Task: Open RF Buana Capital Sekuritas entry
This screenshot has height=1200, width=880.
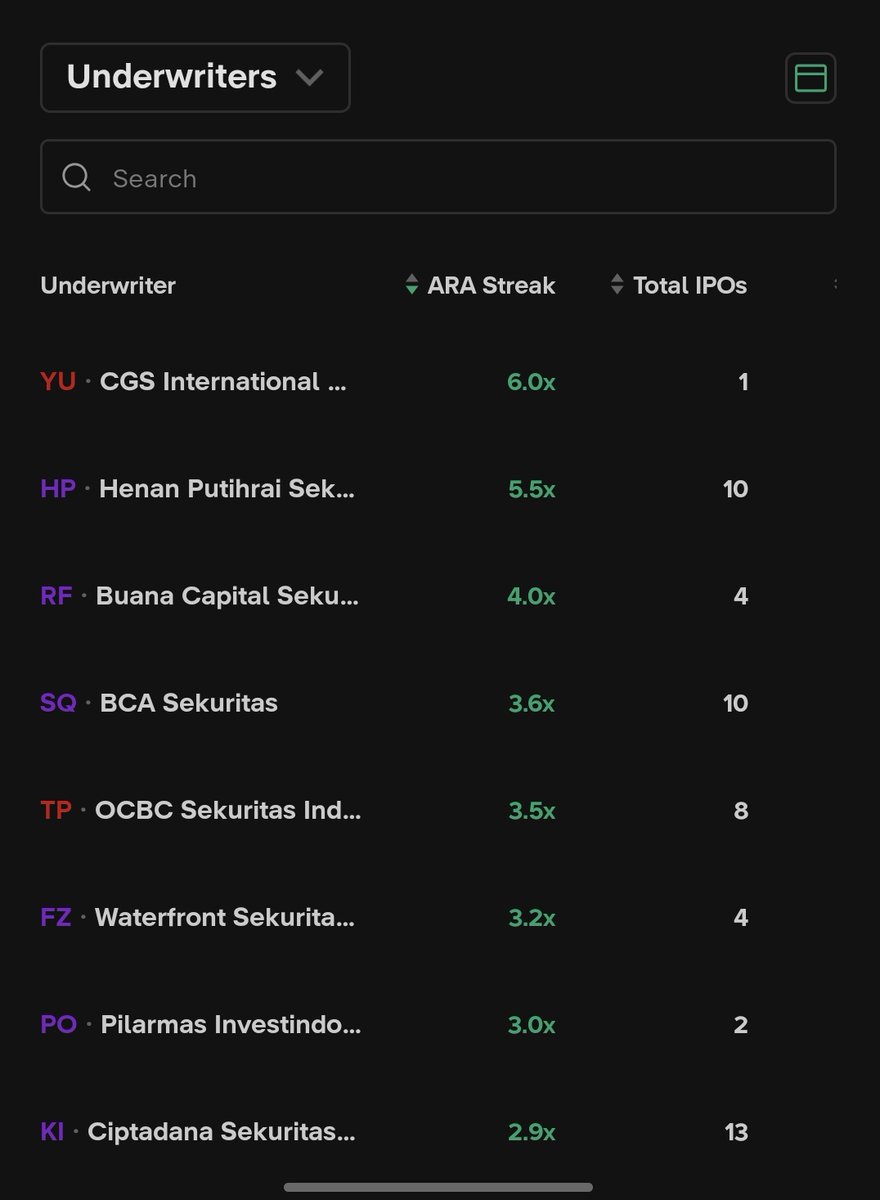Action: pos(438,595)
